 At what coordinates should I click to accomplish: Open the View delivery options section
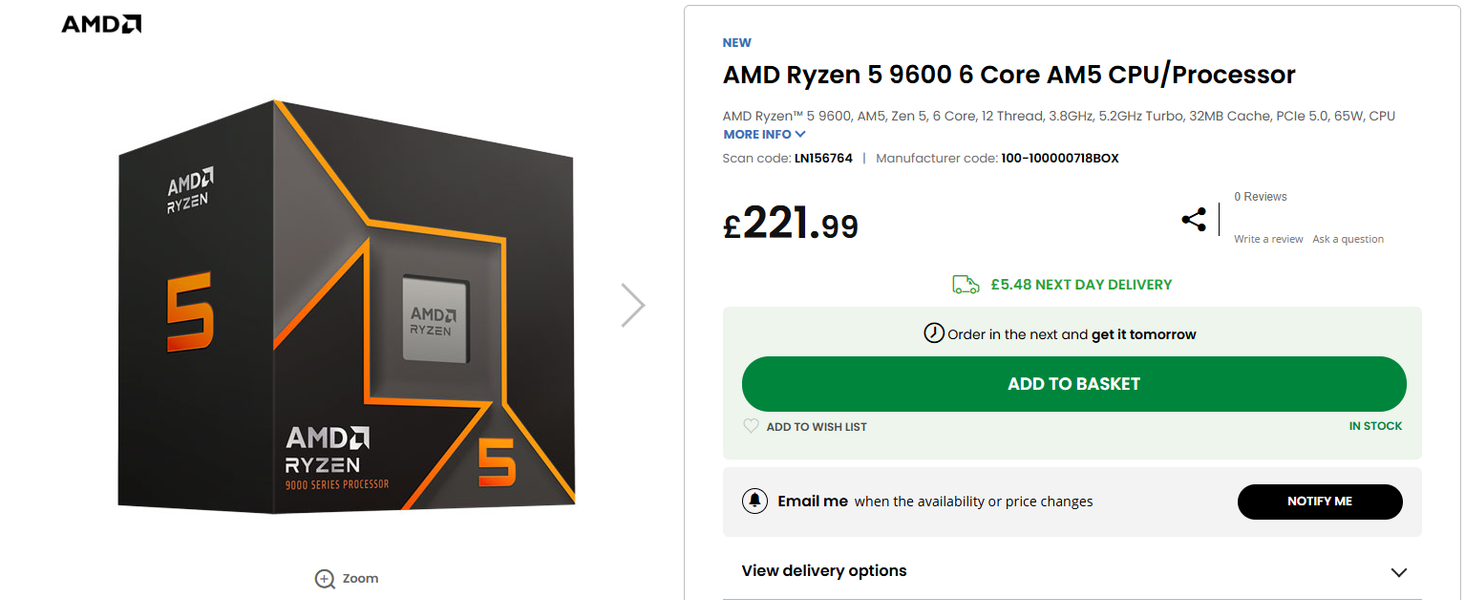(x=824, y=571)
